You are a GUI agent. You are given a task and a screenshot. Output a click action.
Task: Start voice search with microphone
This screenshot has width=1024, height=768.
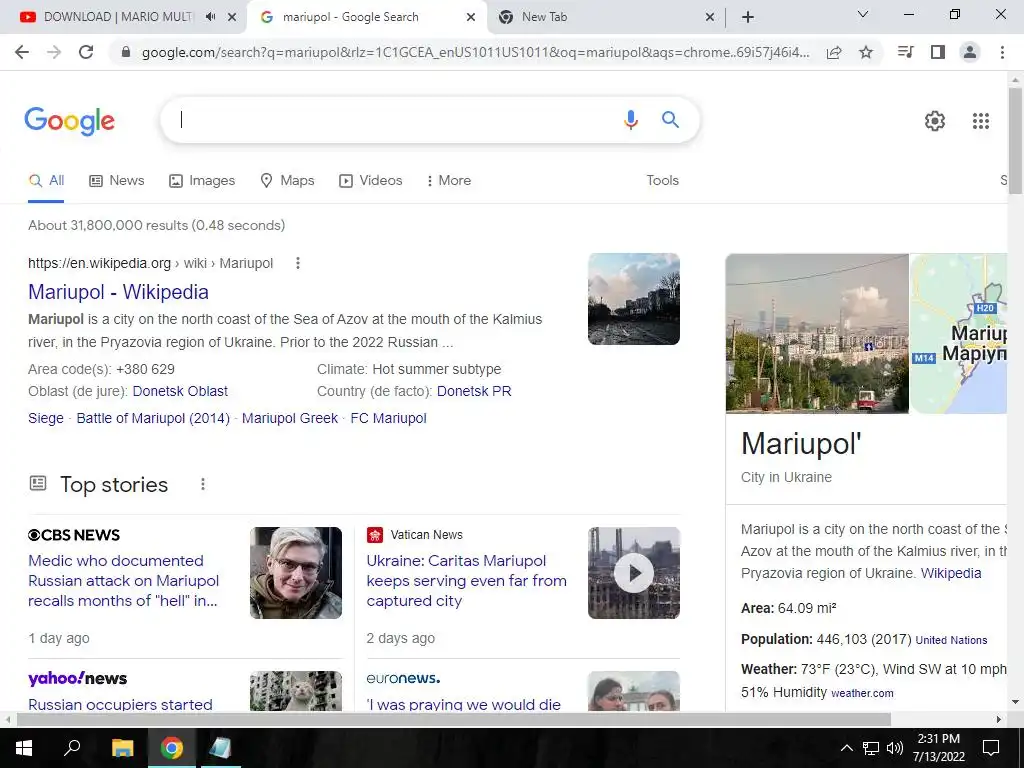[631, 120]
